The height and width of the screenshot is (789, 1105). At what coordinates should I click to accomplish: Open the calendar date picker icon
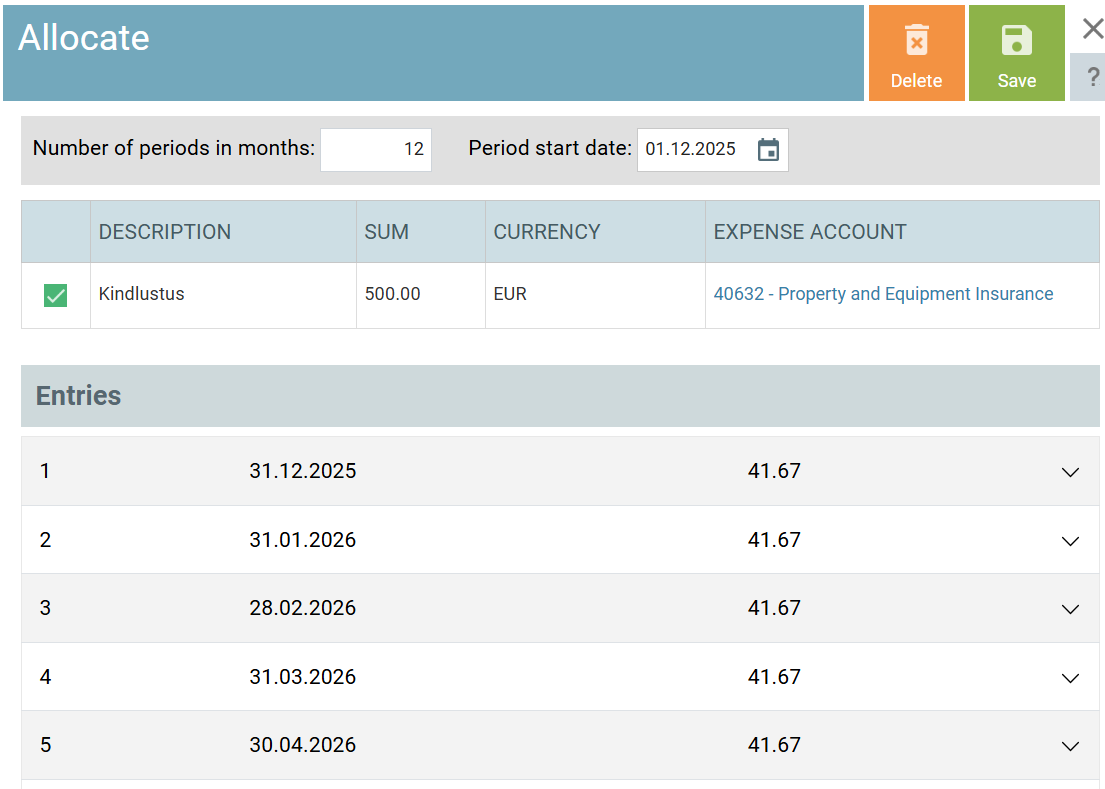point(768,150)
